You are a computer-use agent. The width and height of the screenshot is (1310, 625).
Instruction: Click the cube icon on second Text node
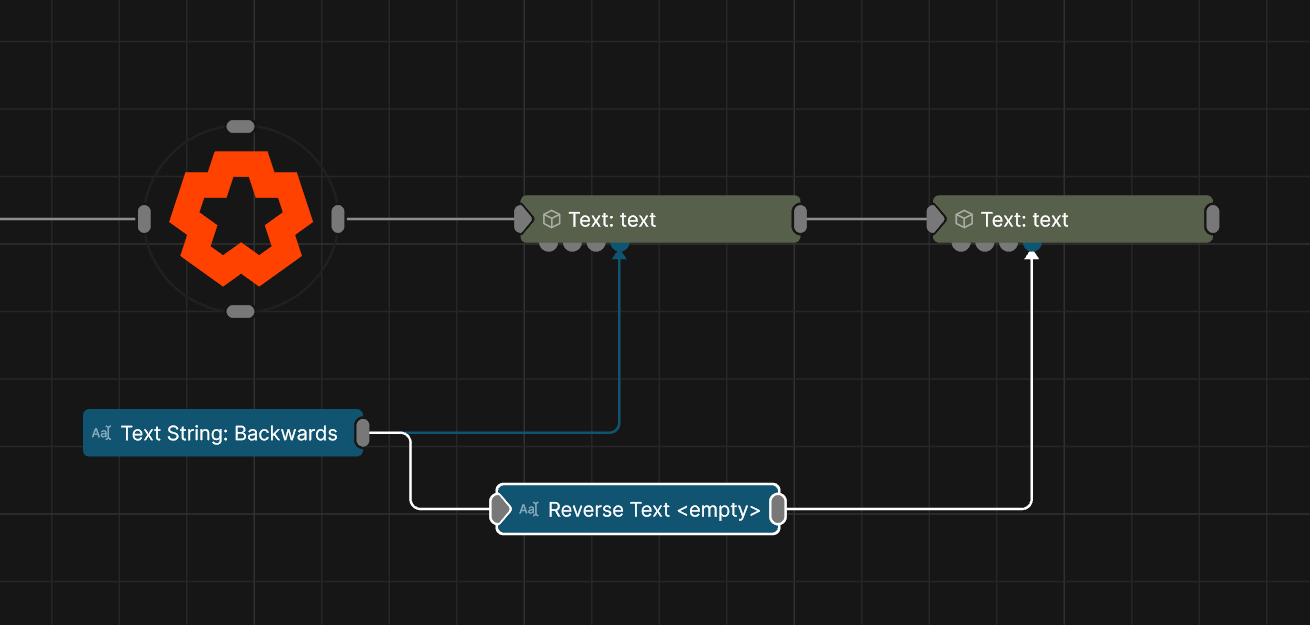pyautogui.click(x=964, y=219)
